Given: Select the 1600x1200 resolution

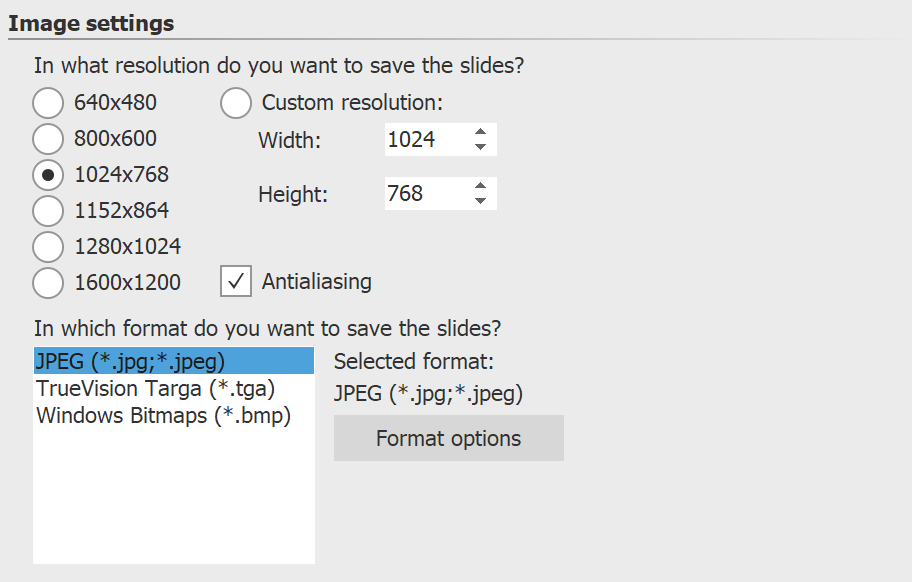Looking at the screenshot, I should click(48, 283).
